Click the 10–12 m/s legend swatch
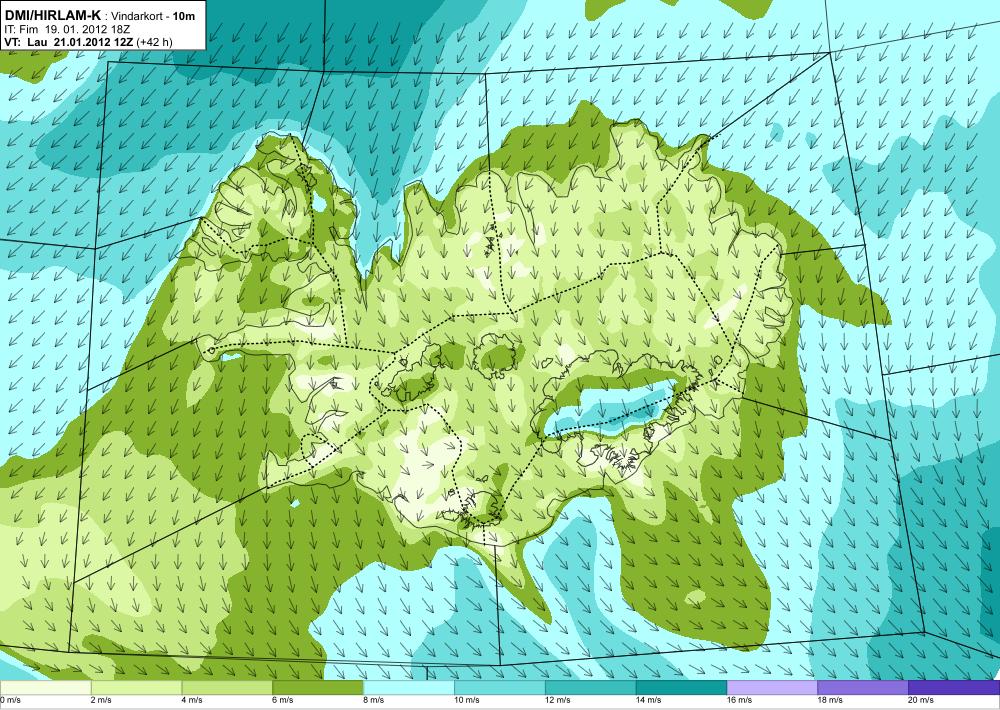Screen dimensions: 1000x710 [x=499, y=688]
